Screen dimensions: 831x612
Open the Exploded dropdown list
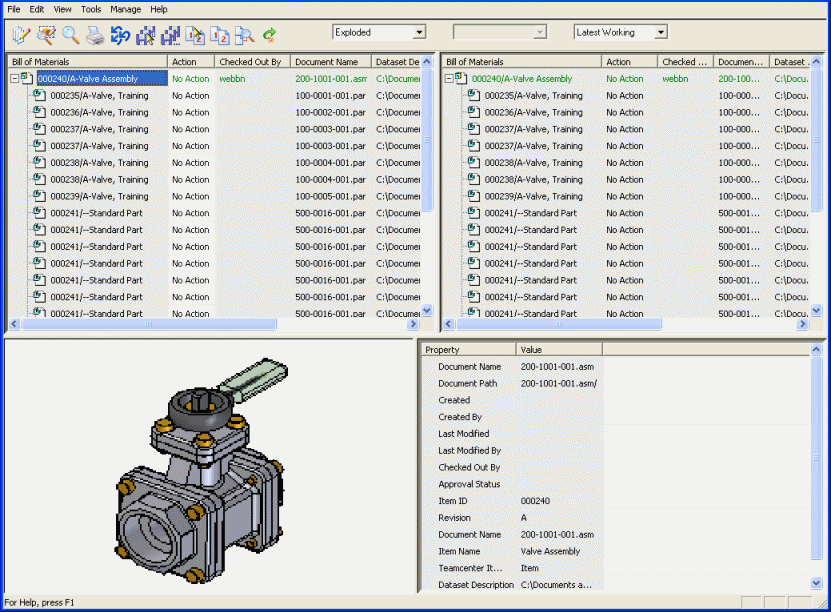point(418,33)
